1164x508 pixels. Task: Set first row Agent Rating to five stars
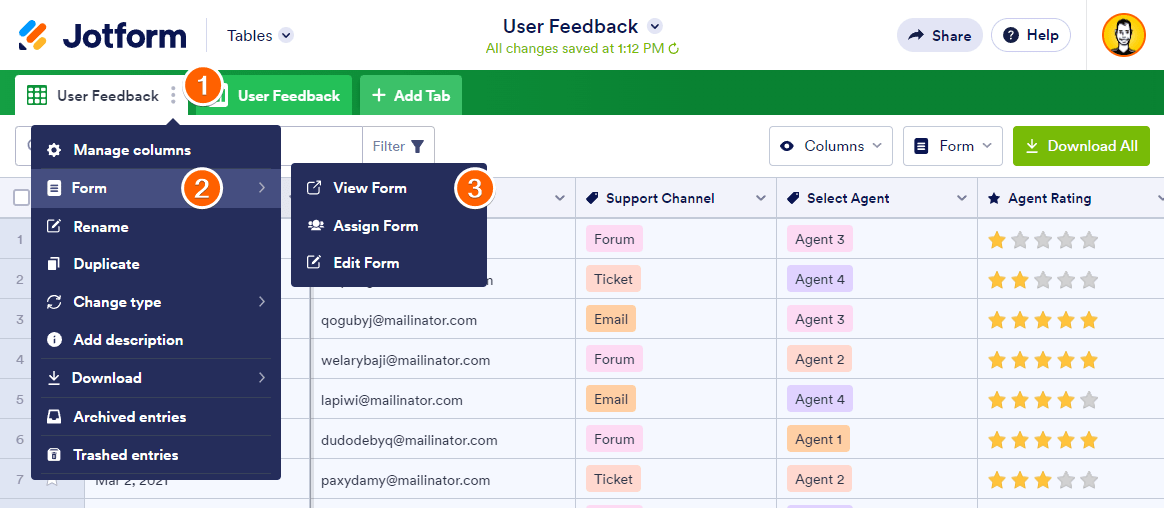pos(1089,240)
